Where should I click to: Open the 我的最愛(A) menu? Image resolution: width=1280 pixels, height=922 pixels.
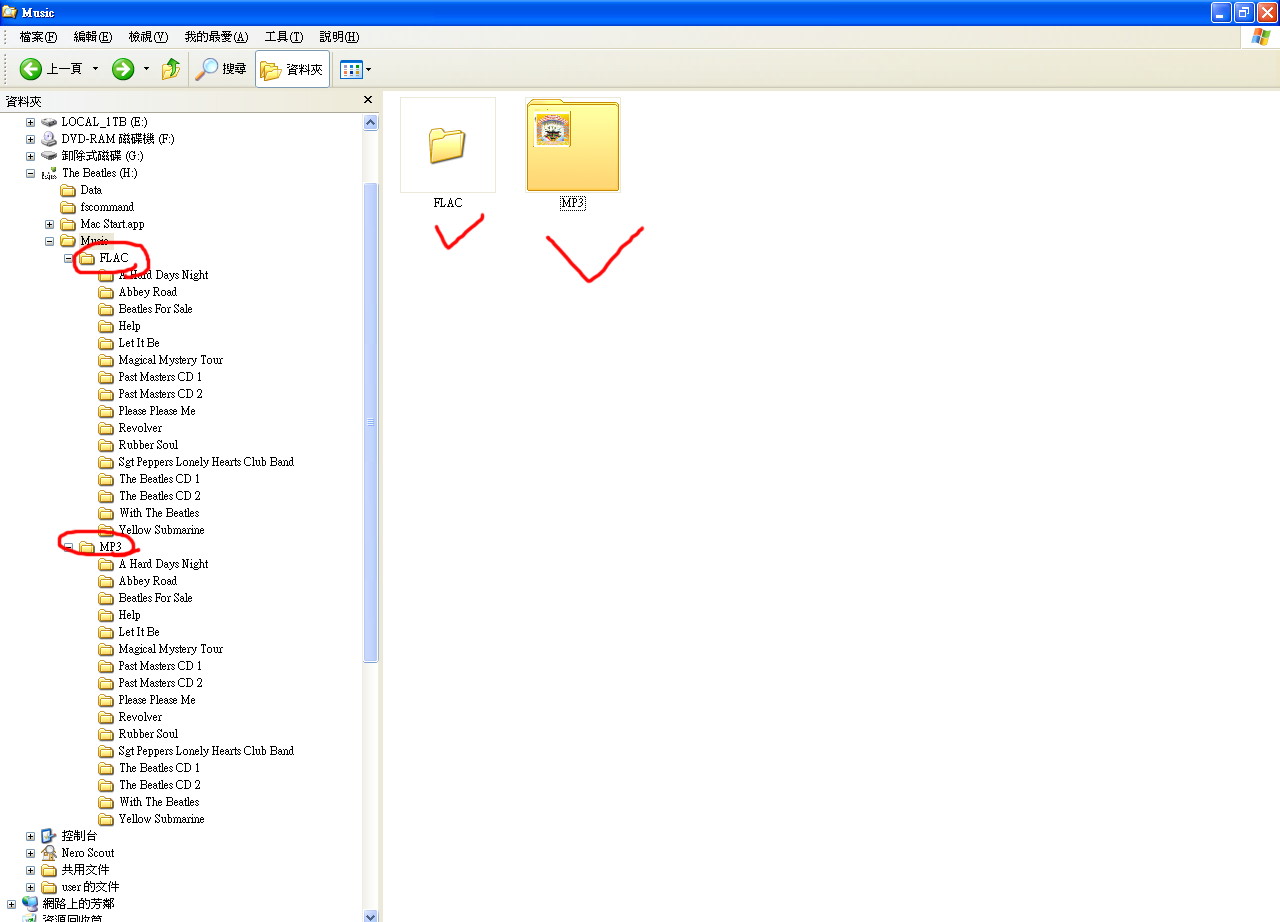point(216,37)
